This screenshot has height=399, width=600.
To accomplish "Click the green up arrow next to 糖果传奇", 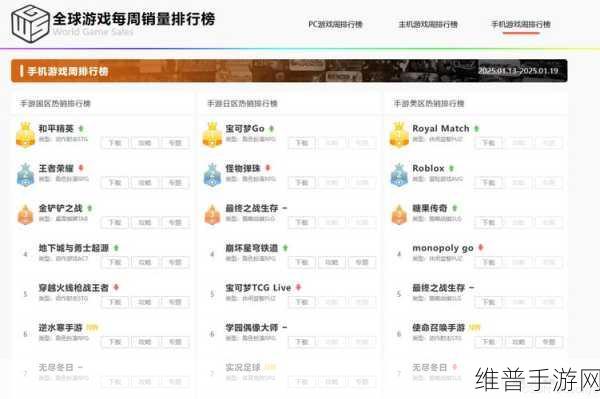I will [x=455, y=208].
